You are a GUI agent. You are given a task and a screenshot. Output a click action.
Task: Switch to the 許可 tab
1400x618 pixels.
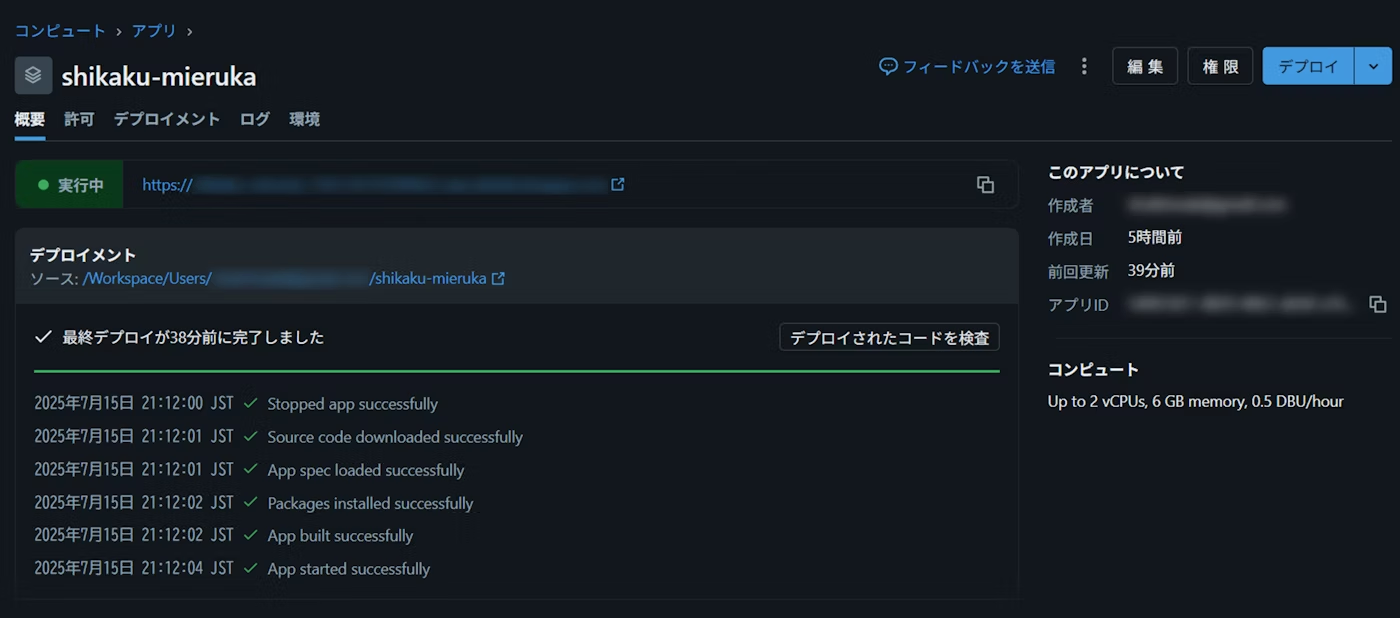(x=79, y=119)
